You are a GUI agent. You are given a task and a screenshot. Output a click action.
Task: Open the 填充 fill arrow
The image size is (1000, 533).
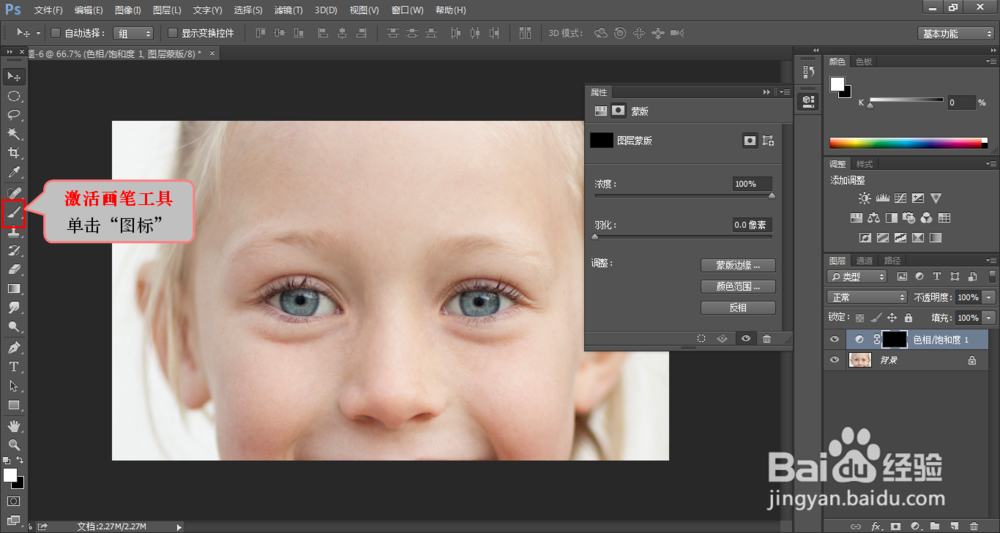989,318
